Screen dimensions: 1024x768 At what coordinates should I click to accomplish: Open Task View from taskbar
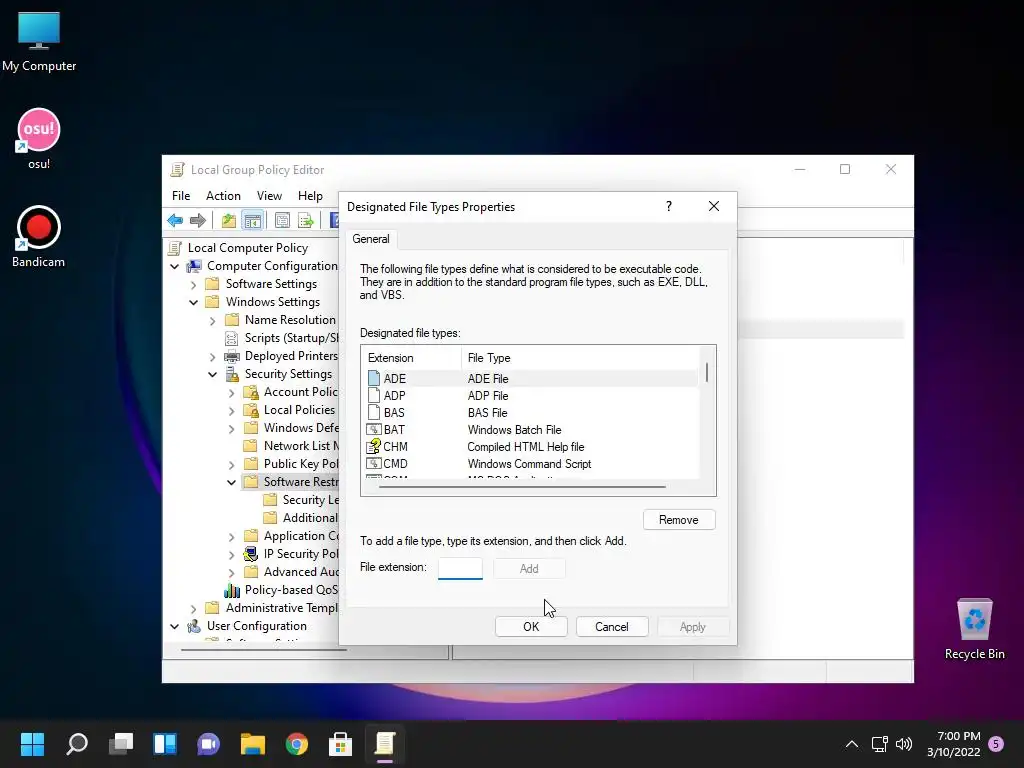[121, 744]
